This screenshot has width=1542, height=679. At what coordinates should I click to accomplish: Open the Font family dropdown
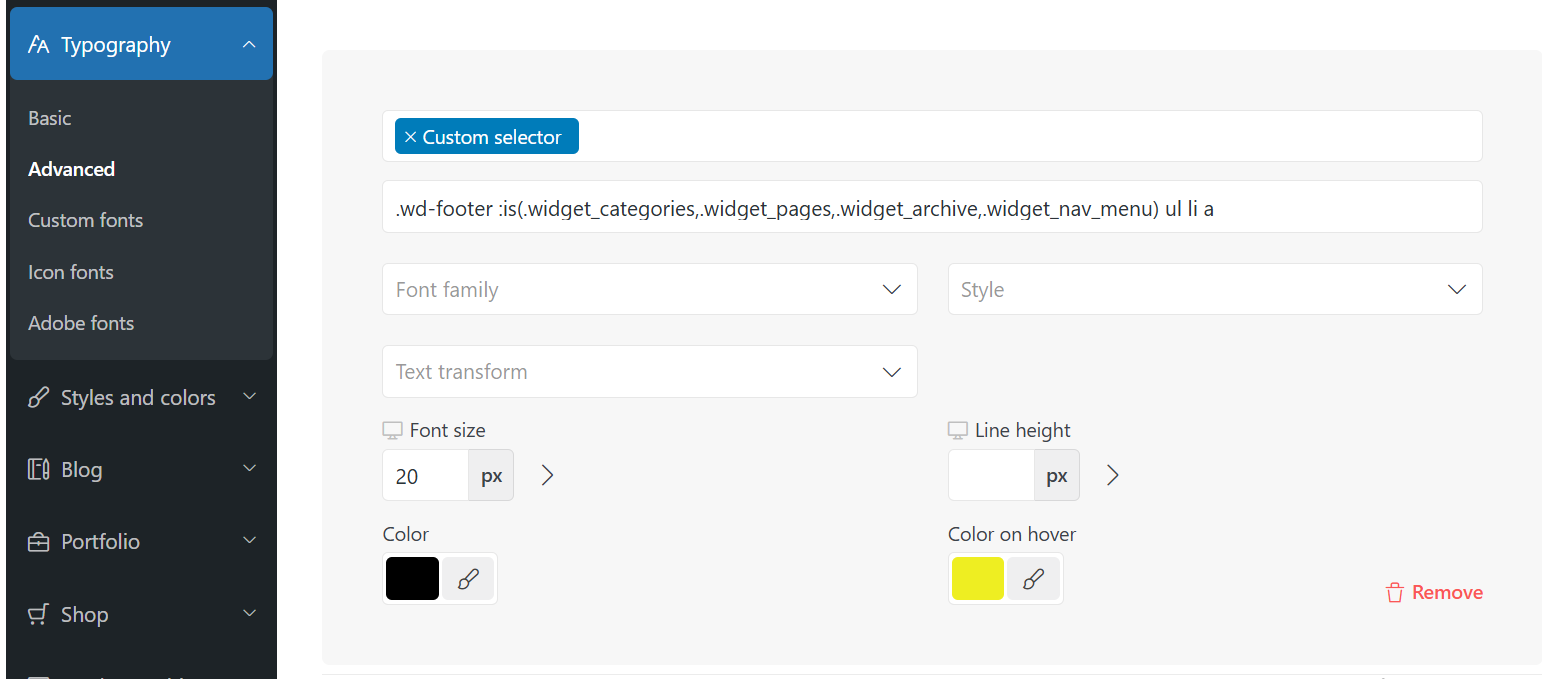coord(650,289)
